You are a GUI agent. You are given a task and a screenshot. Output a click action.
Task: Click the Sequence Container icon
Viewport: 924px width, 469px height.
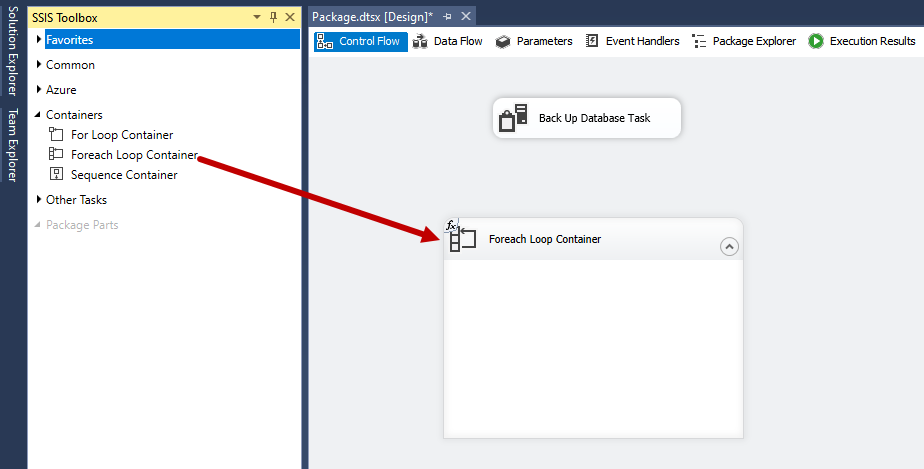(56, 174)
